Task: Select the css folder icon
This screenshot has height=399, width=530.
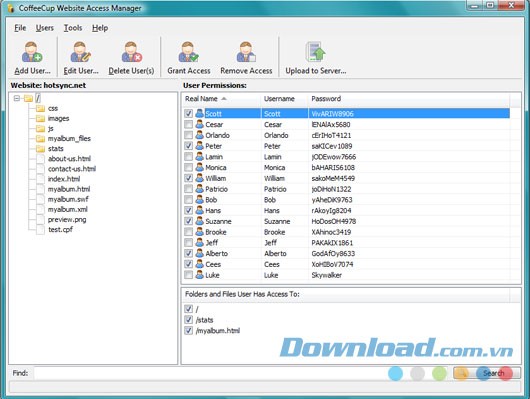Action: [x=41, y=109]
